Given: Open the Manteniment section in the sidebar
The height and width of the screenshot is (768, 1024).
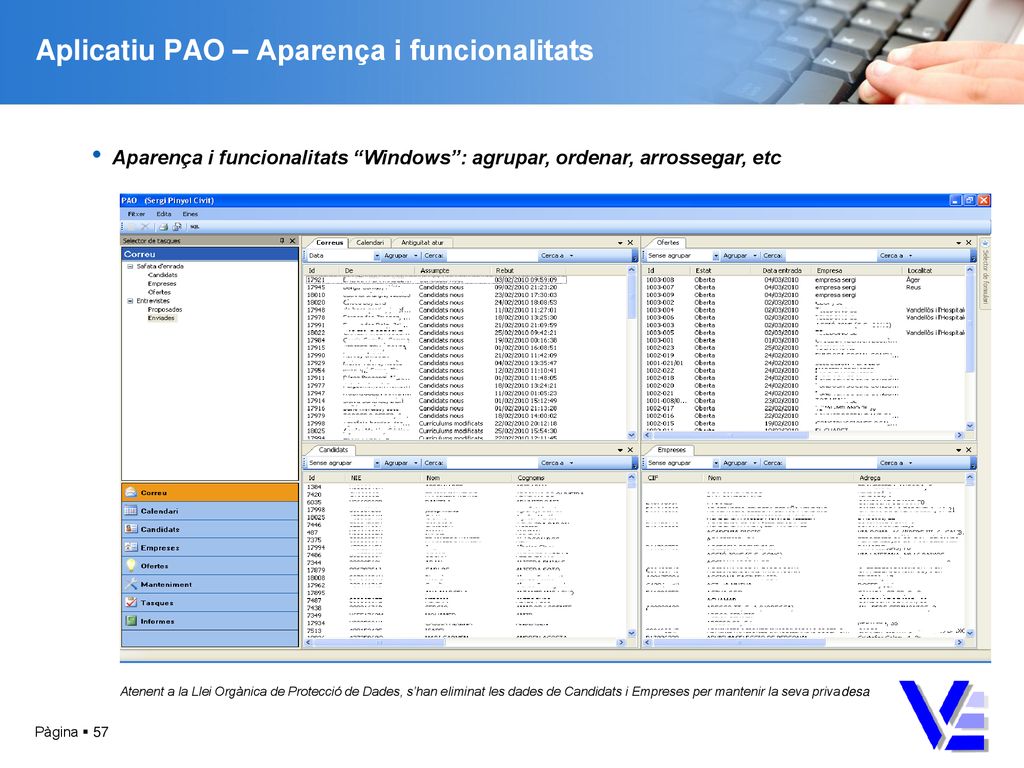Looking at the screenshot, I should click(x=210, y=584).
